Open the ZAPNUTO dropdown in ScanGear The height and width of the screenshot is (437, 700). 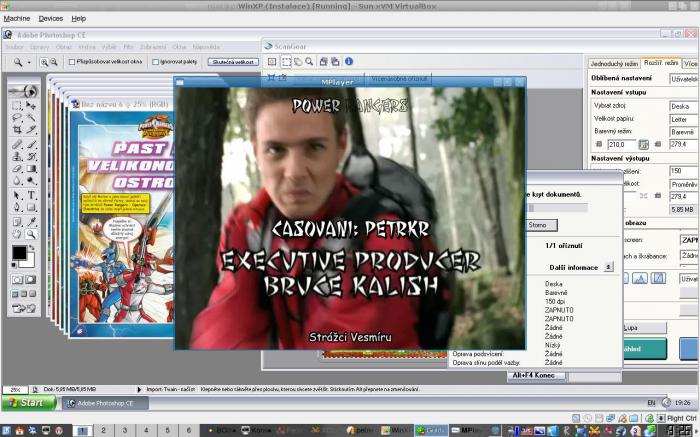point(689,240)
